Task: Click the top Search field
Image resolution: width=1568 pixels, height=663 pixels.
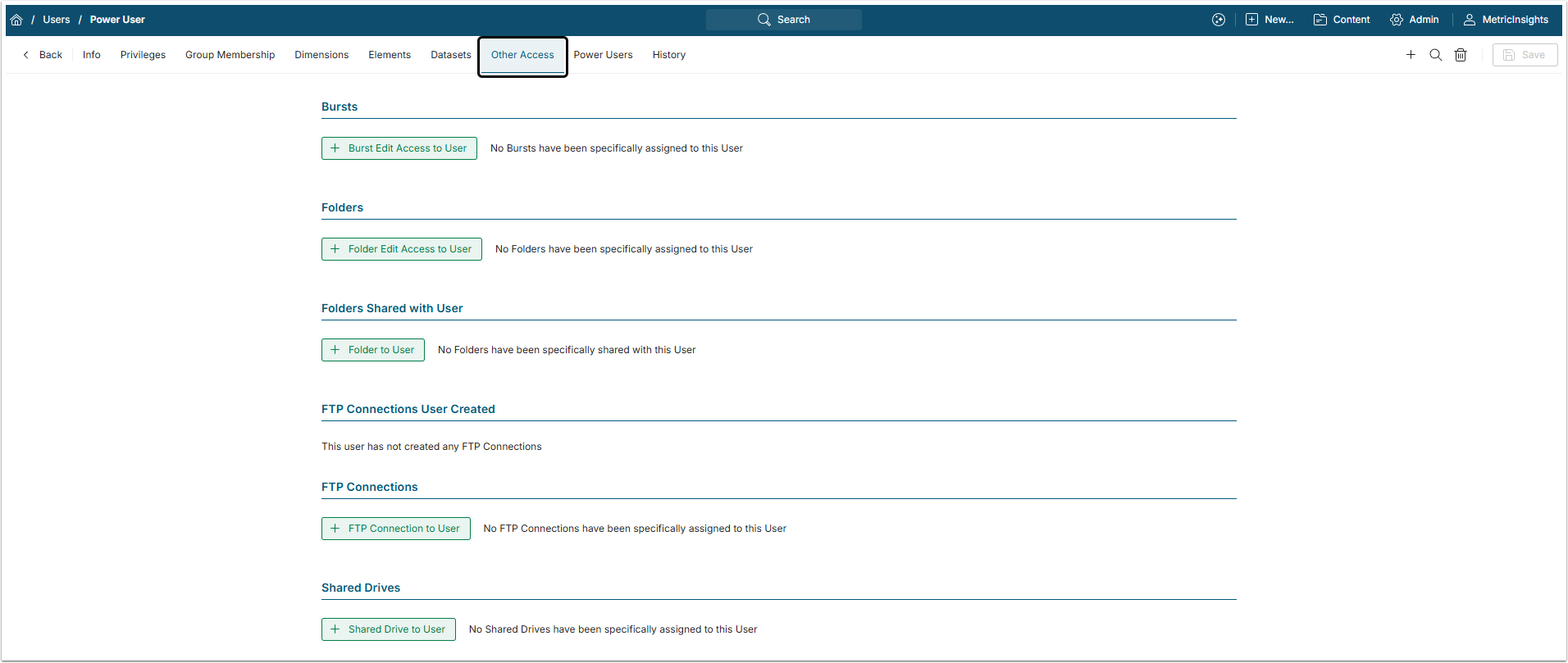Action: pyautogui.click(x=783, y=20)
